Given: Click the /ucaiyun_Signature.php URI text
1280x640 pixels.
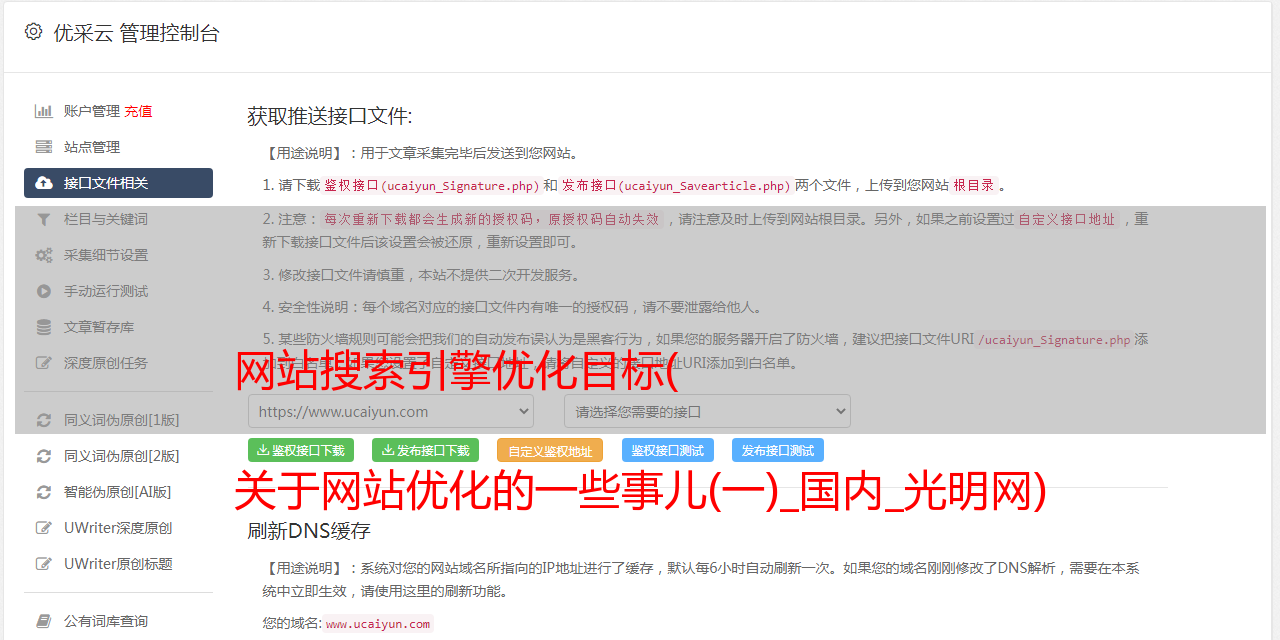Looking at the screenshot, I should [1054, 340].
